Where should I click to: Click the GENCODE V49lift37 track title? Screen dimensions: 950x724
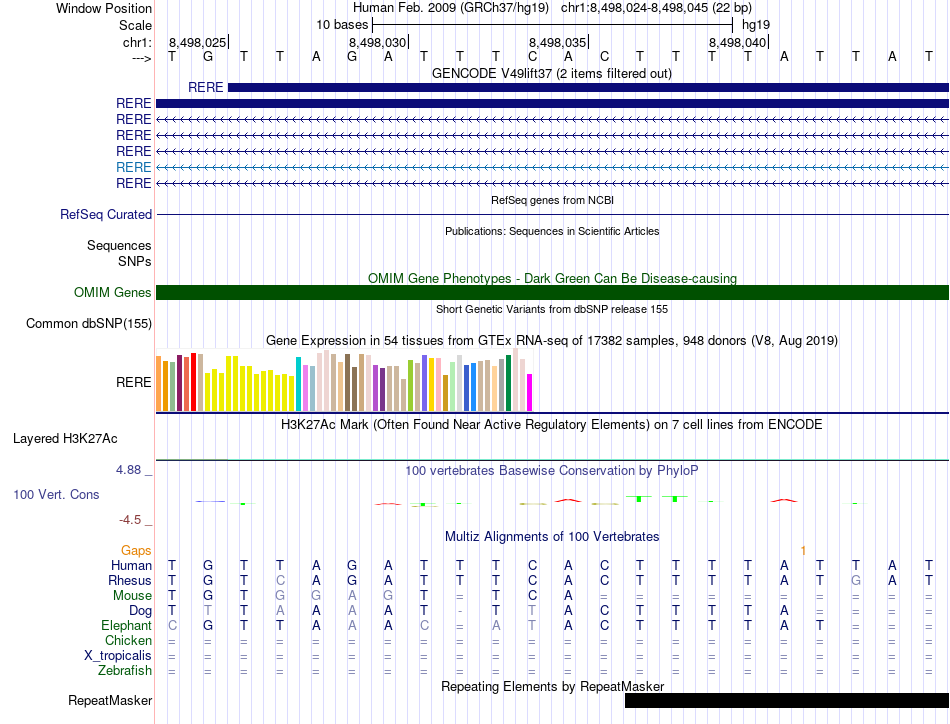(x=552, y=74)
